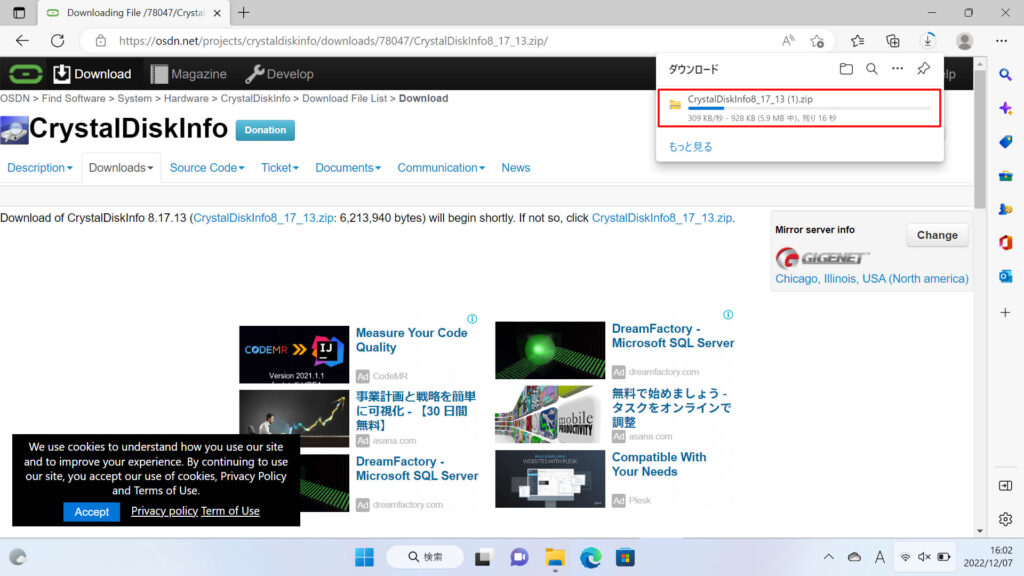
Task: Expand the Ticket dropdown menu
Action: pos(280,168)
